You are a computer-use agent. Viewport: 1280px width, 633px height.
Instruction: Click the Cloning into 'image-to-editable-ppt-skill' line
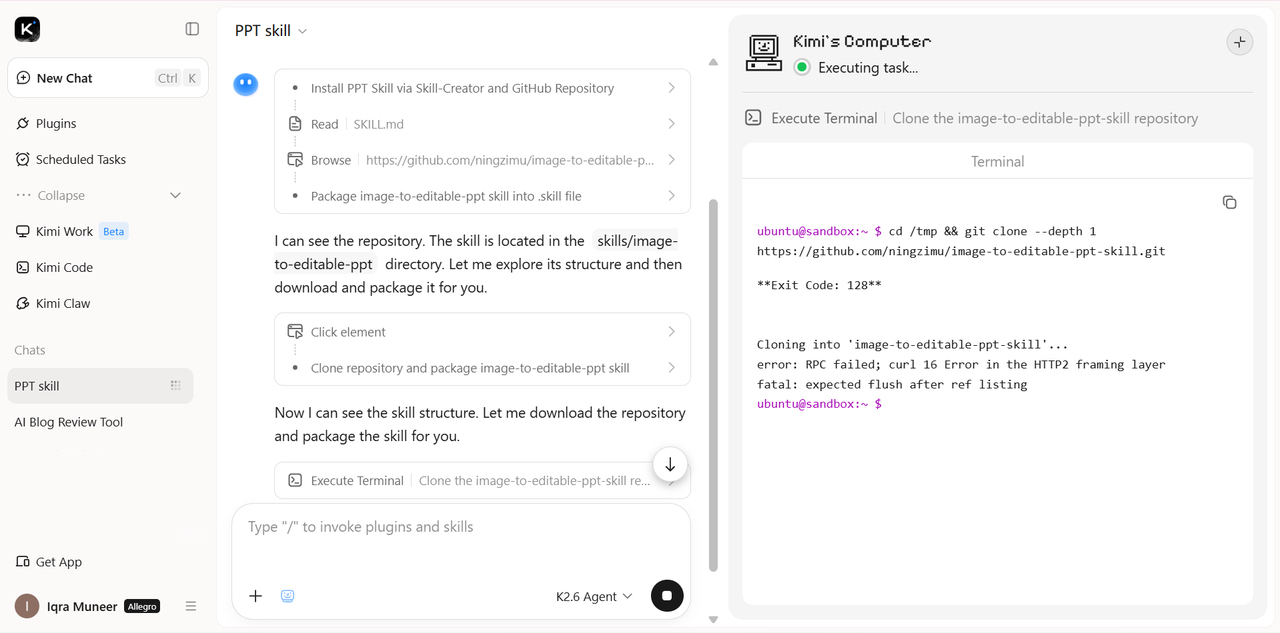pos(912,344)
